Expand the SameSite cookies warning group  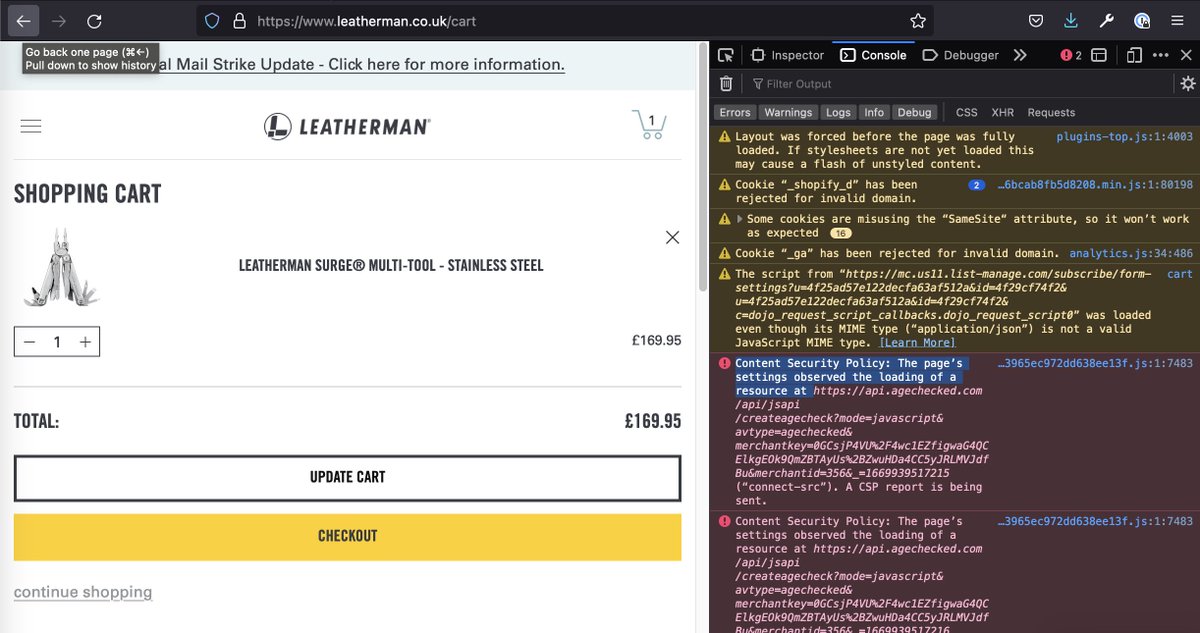pyautogui.click(x=740, y=219)
